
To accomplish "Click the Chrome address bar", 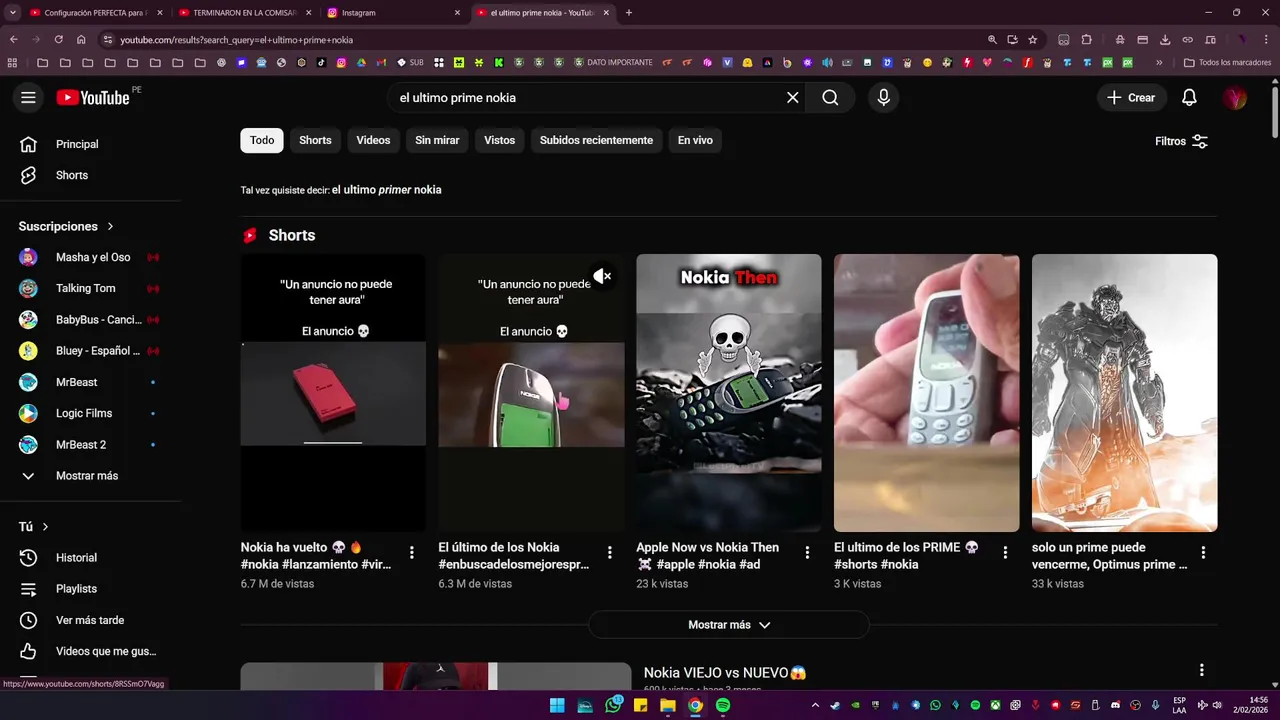I will pyautogui.click(x=540, y=40).
